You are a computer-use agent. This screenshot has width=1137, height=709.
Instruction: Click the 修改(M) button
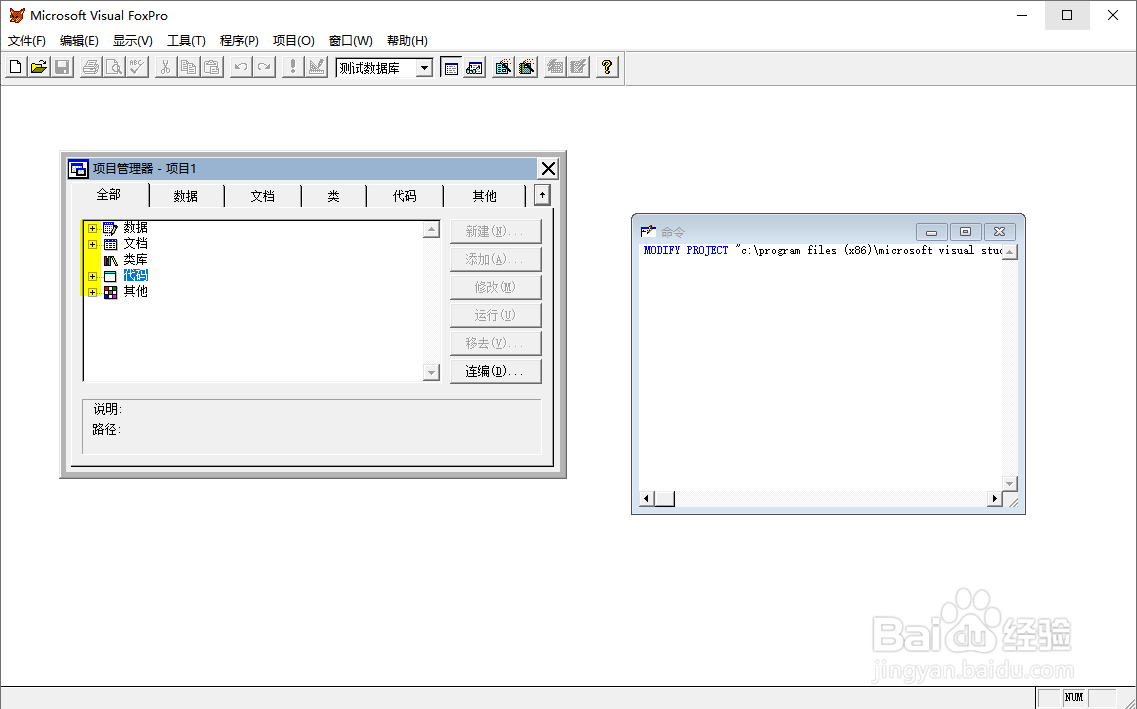pyautogui.click(x=495, y=287)
